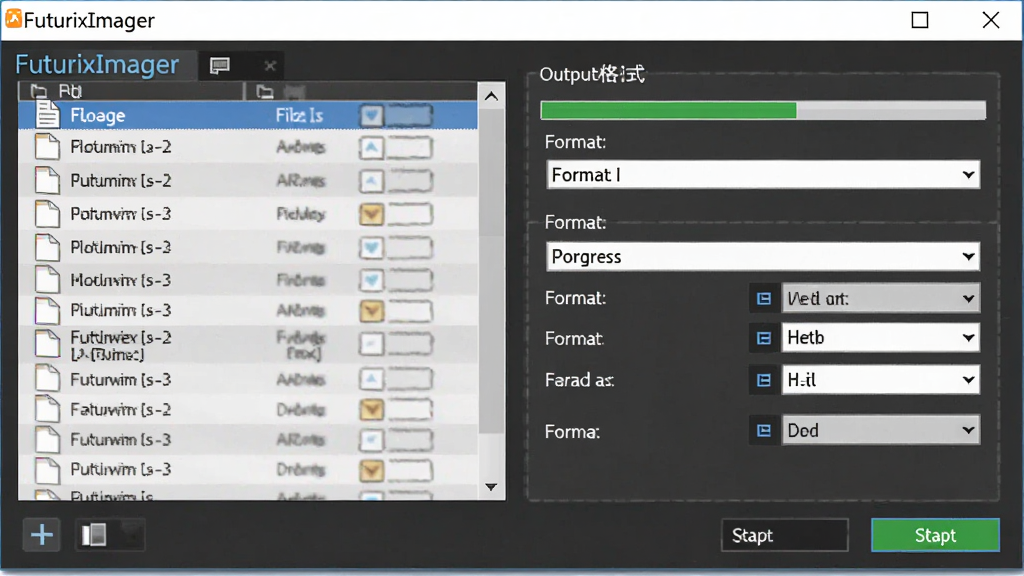Click the blue icon beside the Dod dropdown
The height and width of the screenshot is (576, 1024).
point(763,431)
